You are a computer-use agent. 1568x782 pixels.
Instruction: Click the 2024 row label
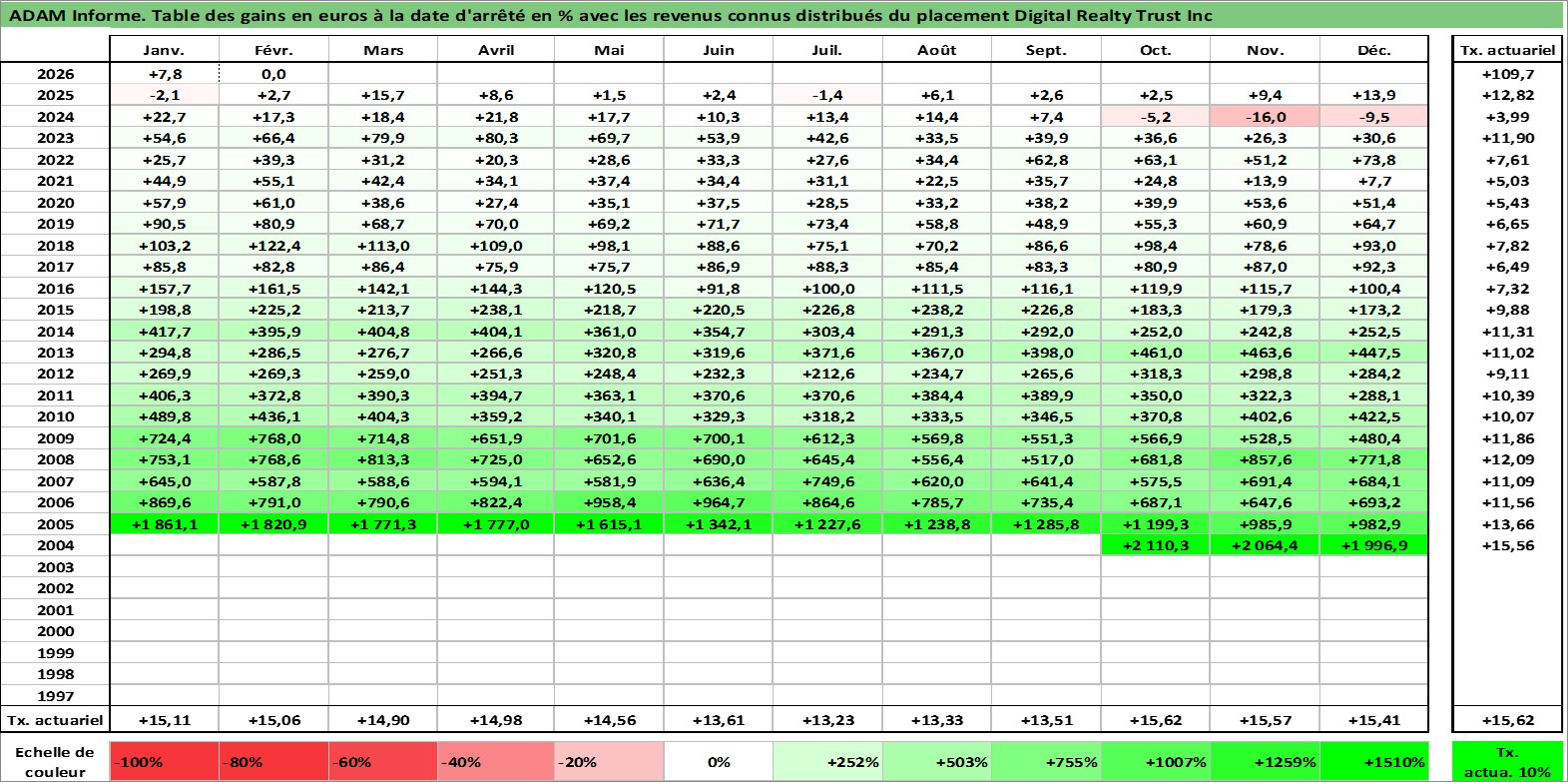pos(55,117)
